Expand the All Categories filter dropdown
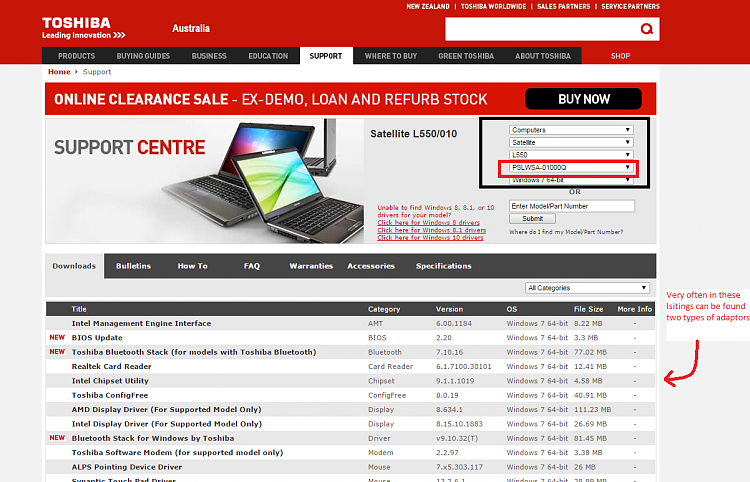Viewport: 750px width, 482px height. click(x=587, y=288)
